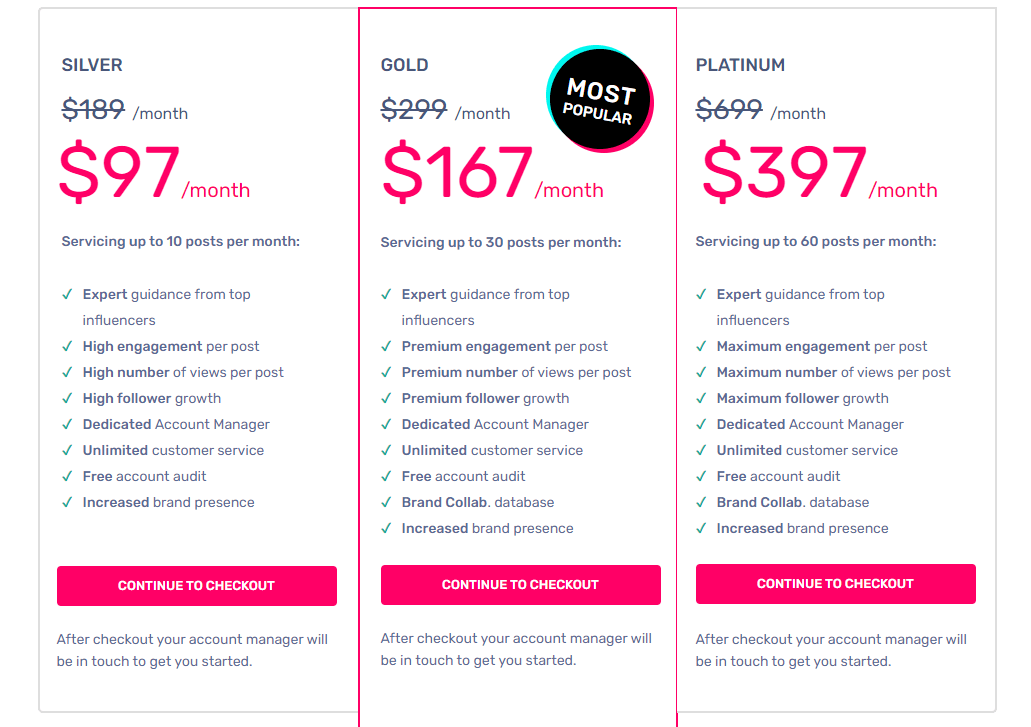The image size is (1031, 727).
Task: Click the $167 Gold monthly price
Action: [458, 174]
